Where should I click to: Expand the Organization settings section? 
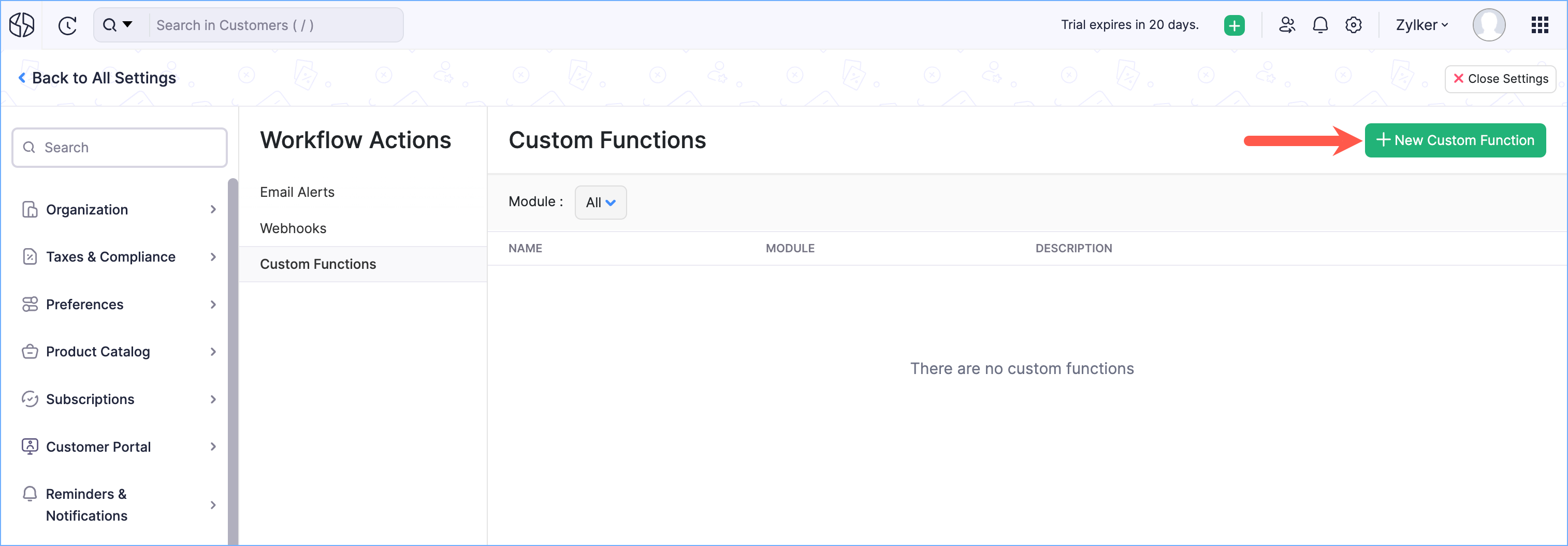(x=119, y=209)
